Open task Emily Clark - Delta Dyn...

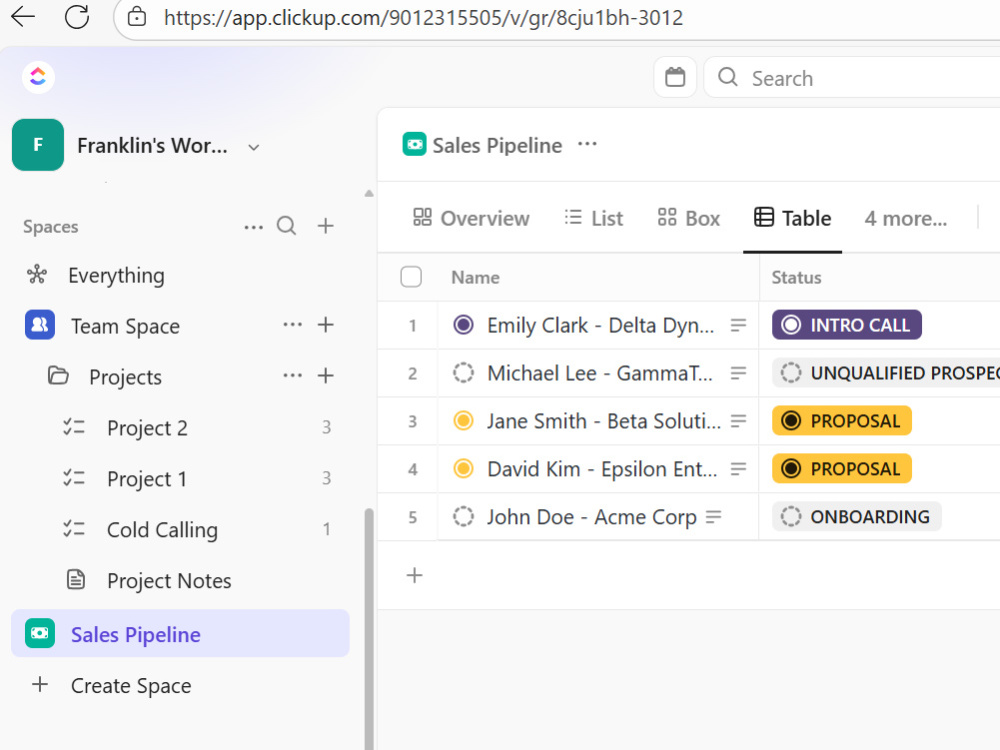600,325
